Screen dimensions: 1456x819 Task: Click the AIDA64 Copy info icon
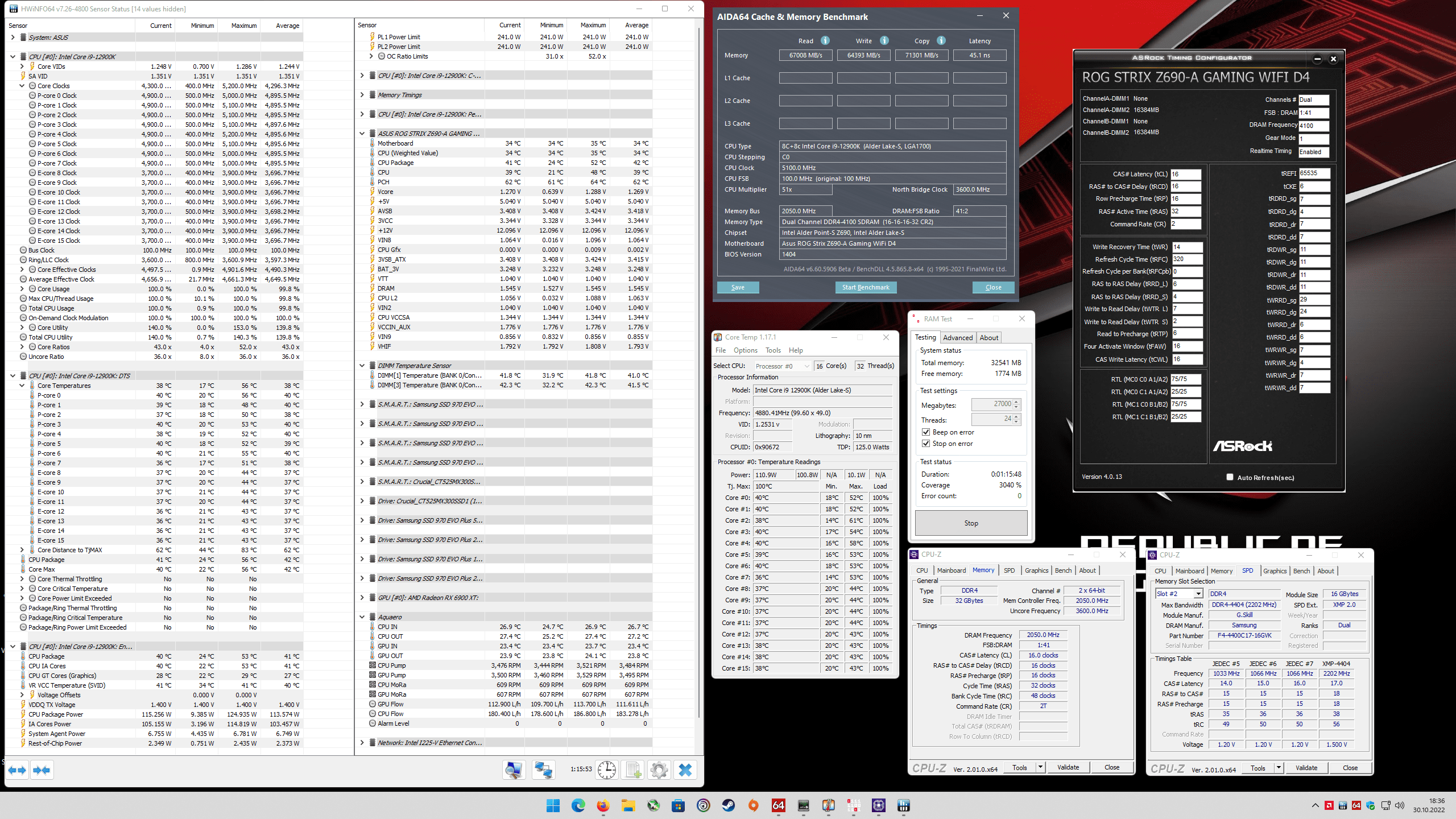(x=941, y=40)
